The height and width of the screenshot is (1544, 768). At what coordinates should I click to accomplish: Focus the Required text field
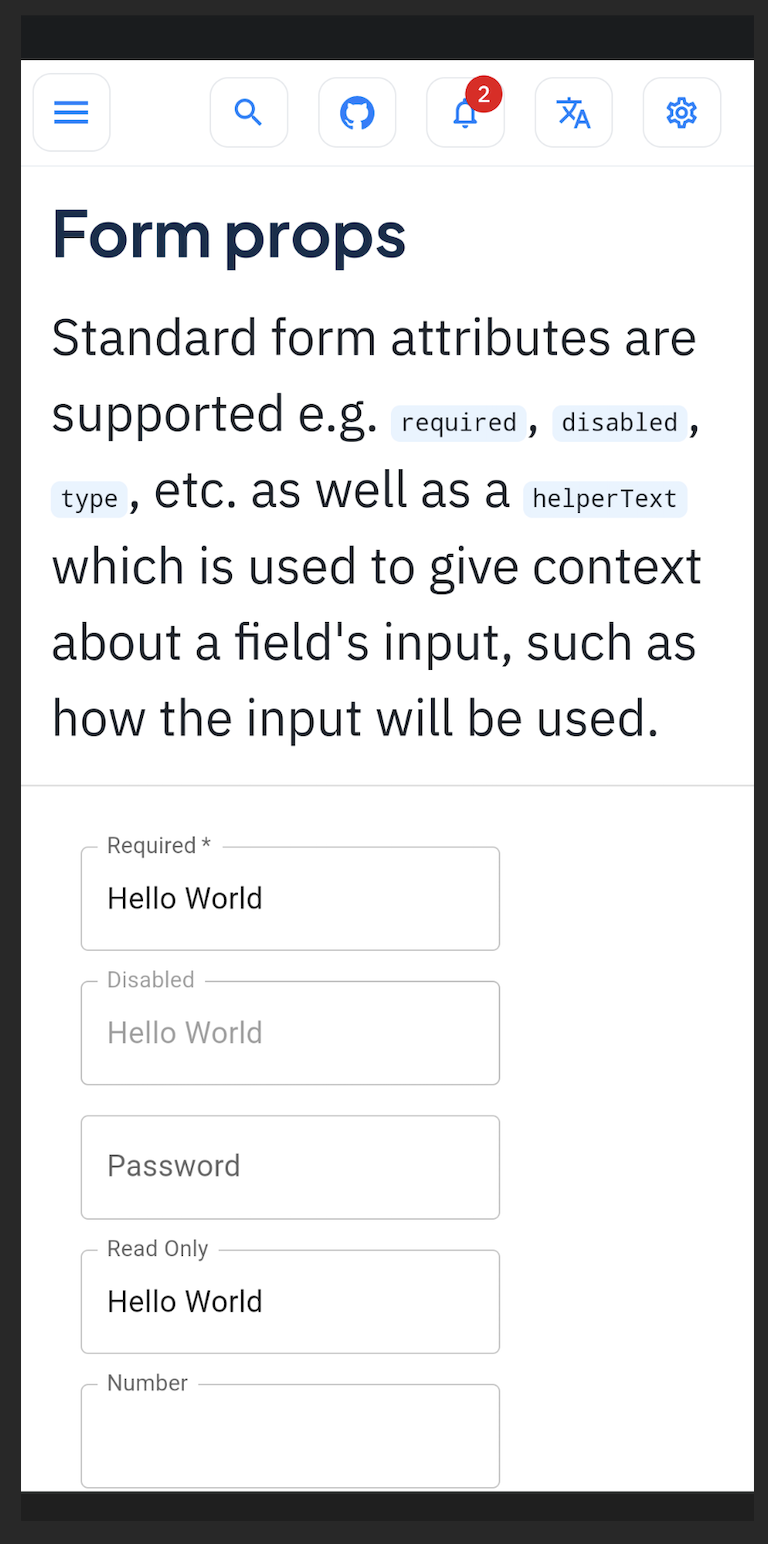pos(290,898)
